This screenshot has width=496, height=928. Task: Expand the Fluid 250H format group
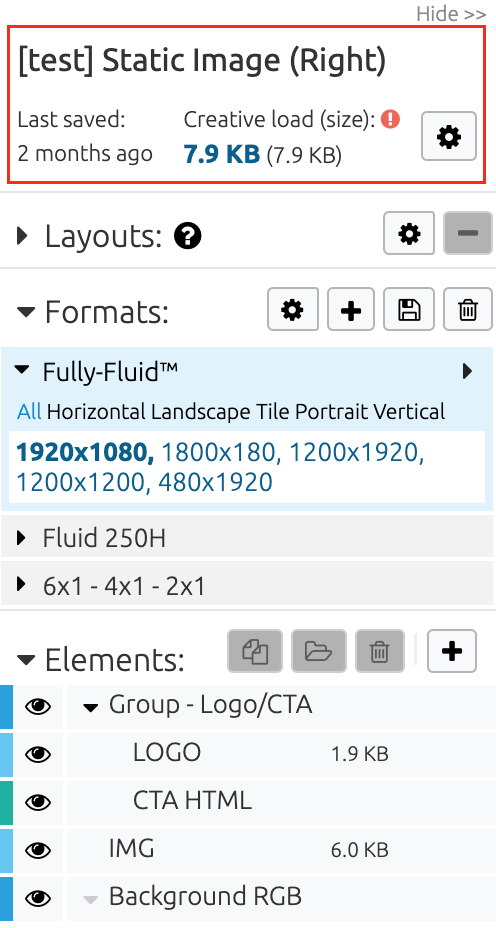22,537
